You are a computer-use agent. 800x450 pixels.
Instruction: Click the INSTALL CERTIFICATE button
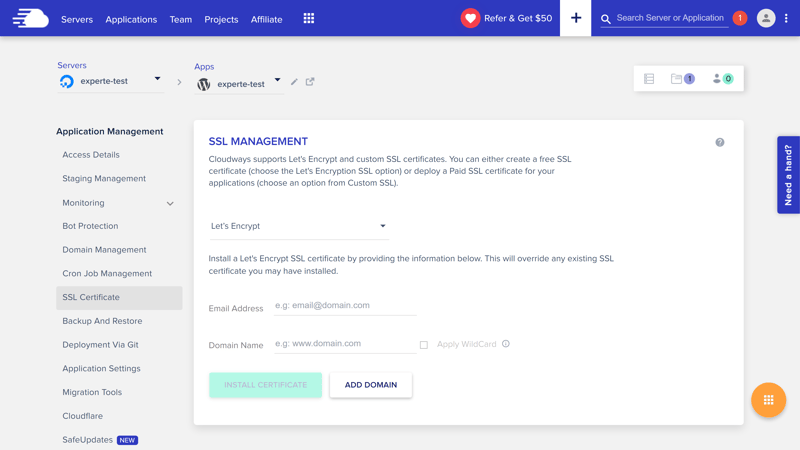pos(265,385)
